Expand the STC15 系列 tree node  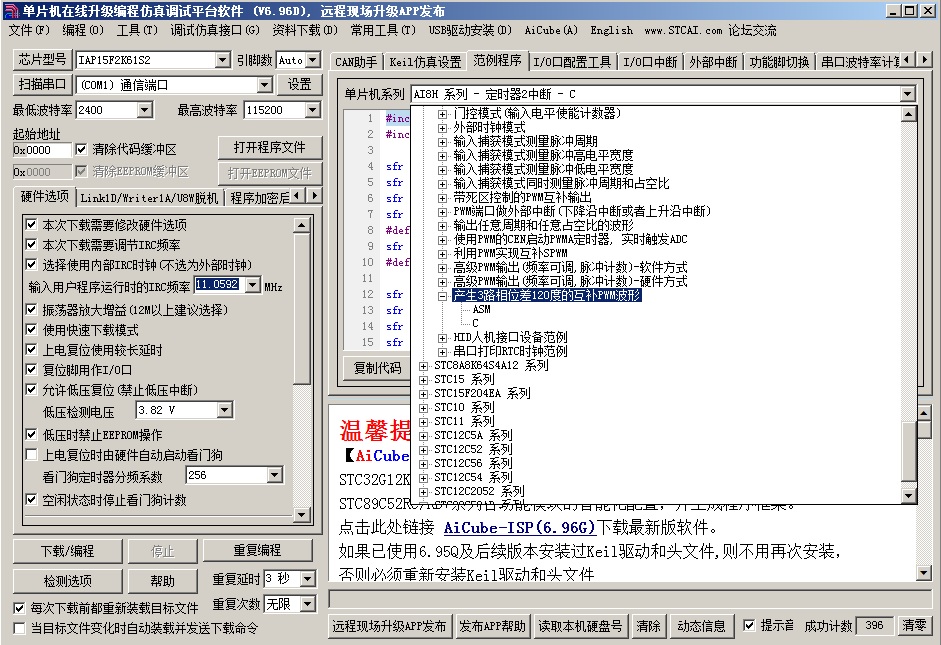424,380
